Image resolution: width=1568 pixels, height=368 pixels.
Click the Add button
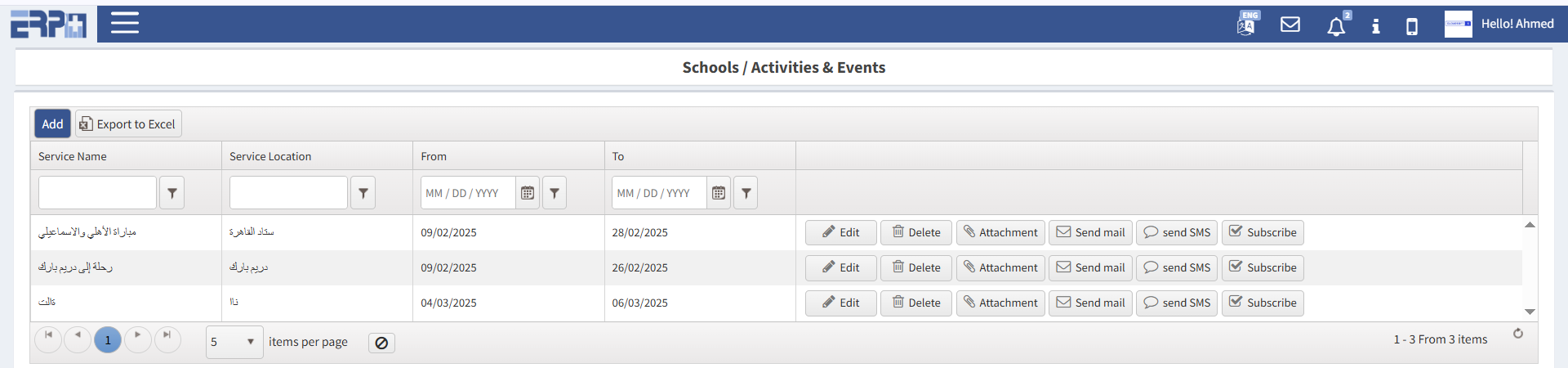pos(52,123)
